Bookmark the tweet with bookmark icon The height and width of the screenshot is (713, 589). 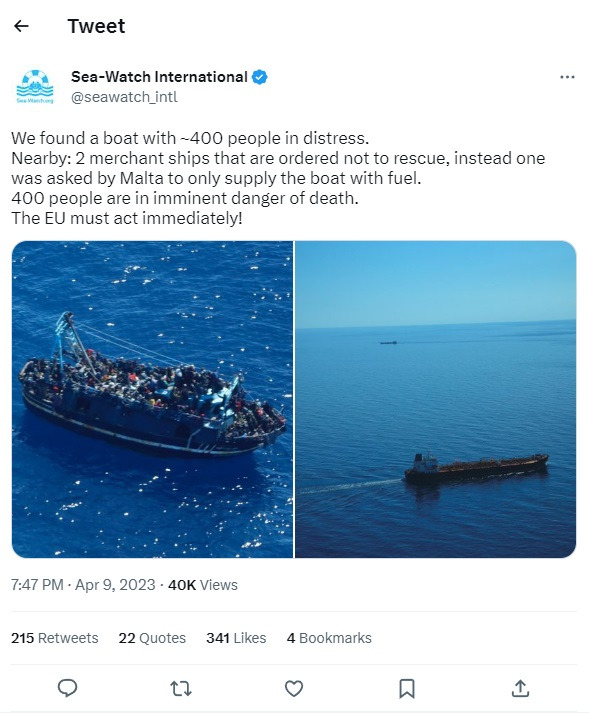pos(407,688)
